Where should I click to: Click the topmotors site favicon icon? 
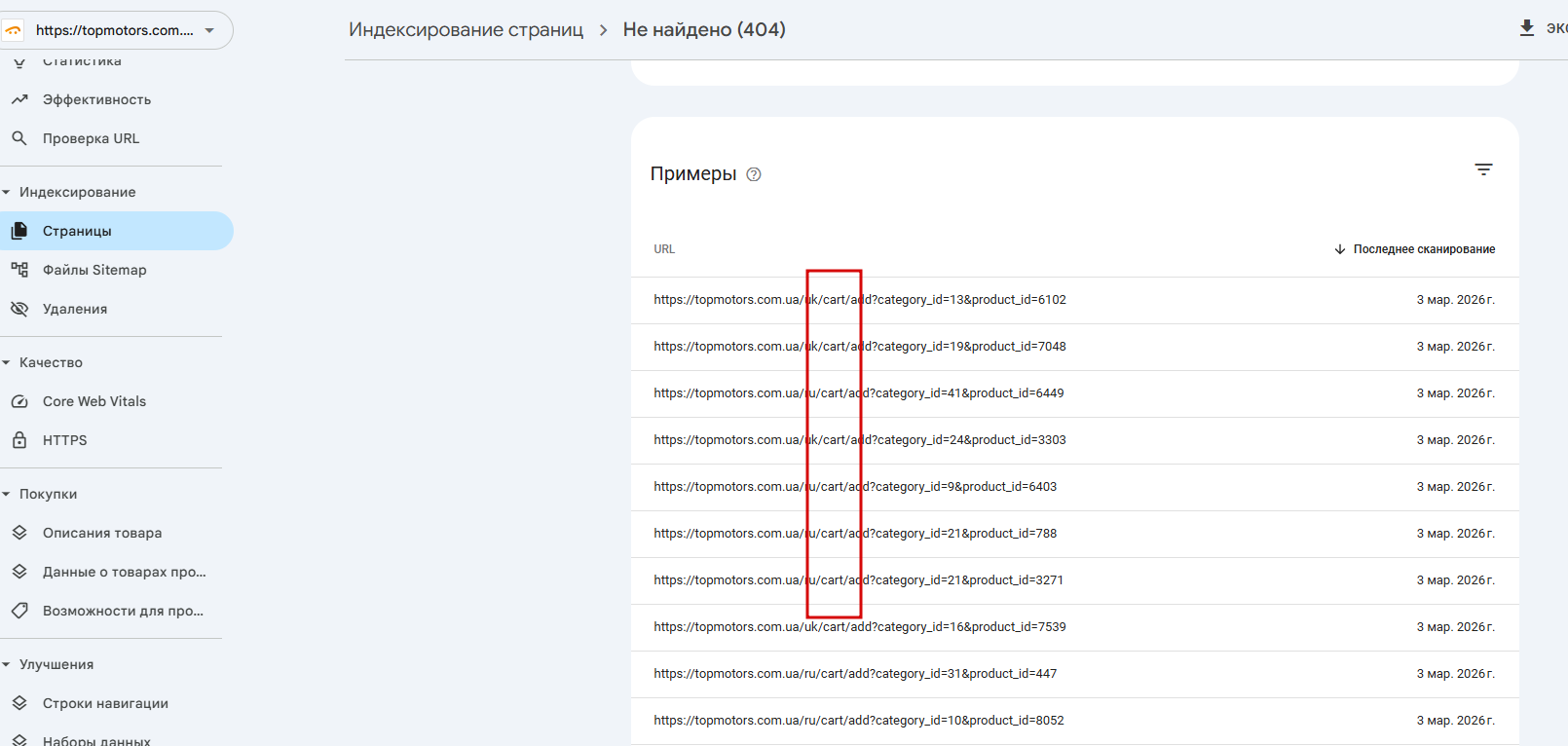coord(13,30)
